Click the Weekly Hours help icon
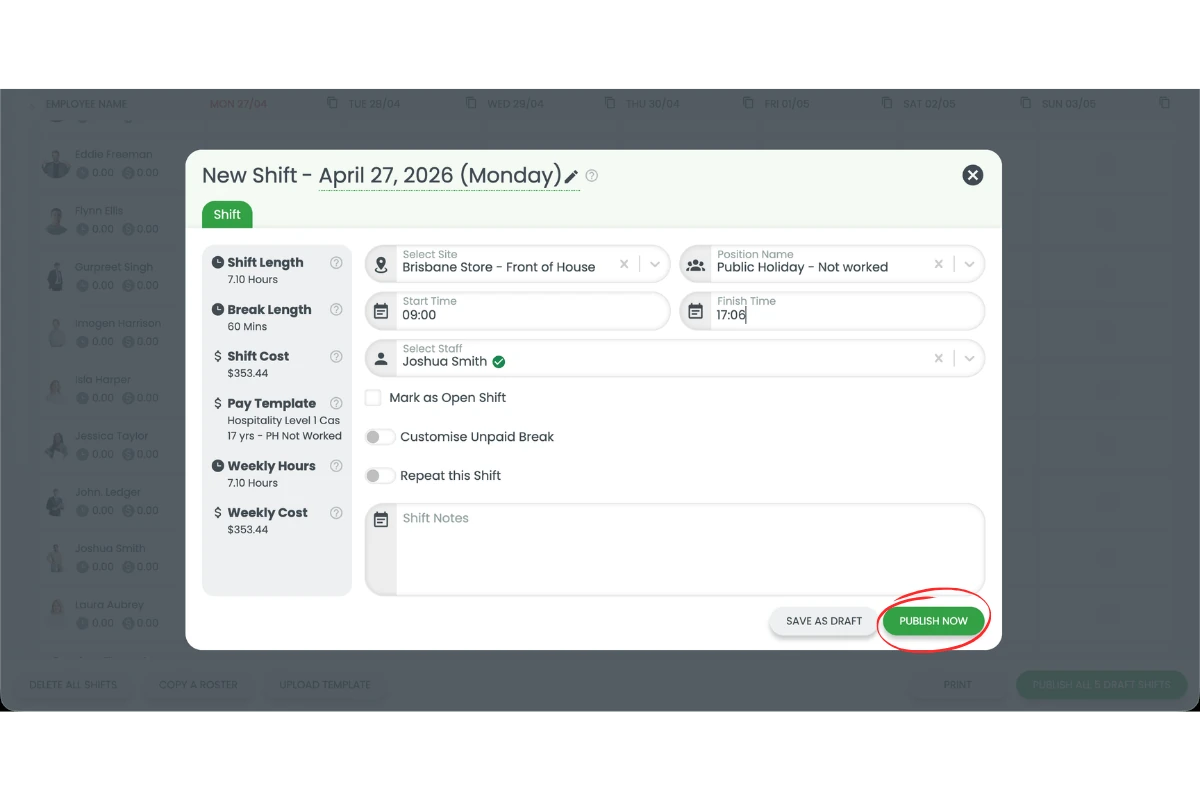This screenshot has height=800, width=1200. click(336, 466)
